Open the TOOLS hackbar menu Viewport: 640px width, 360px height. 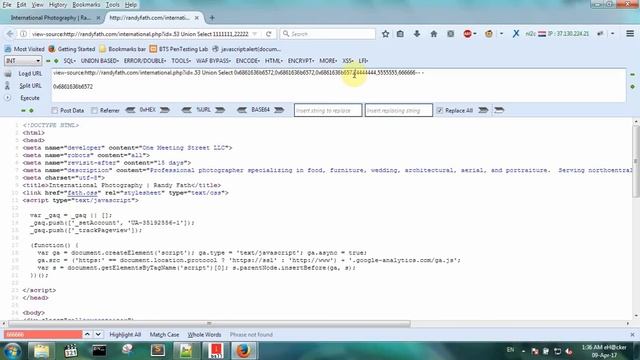click(x=181, y=61)
